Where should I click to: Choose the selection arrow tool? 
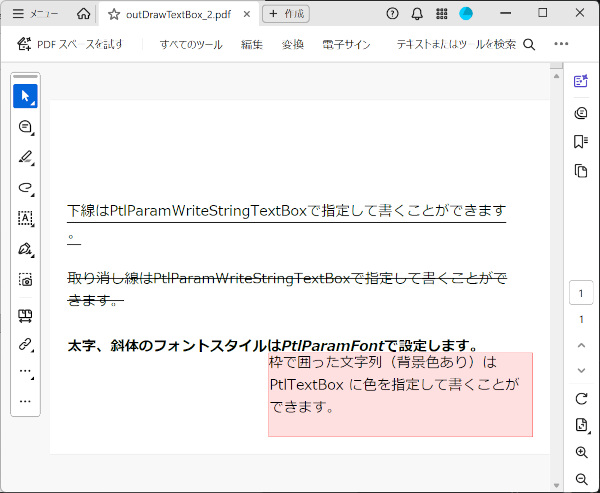25,96
